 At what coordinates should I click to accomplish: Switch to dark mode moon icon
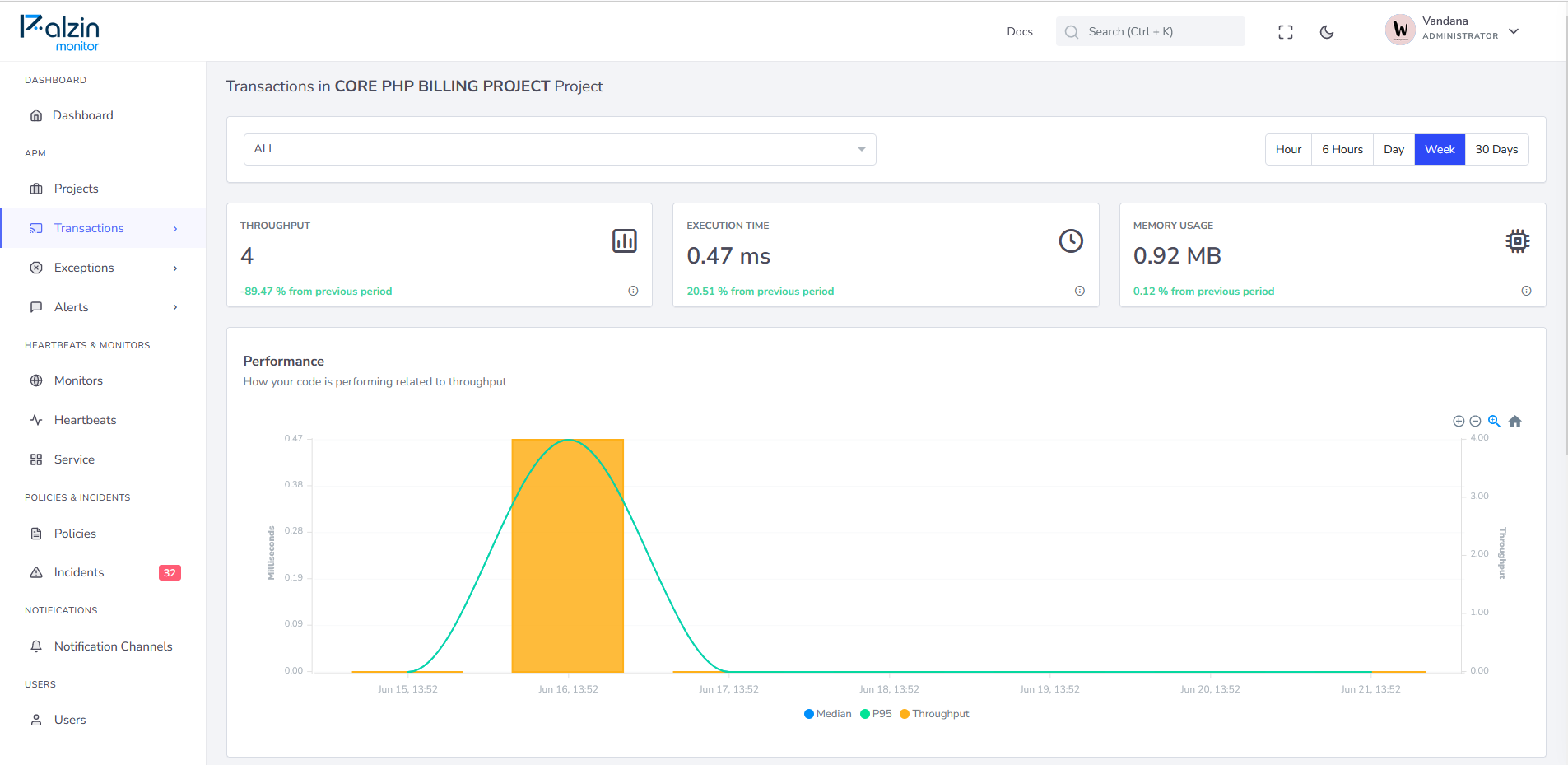1327,32
